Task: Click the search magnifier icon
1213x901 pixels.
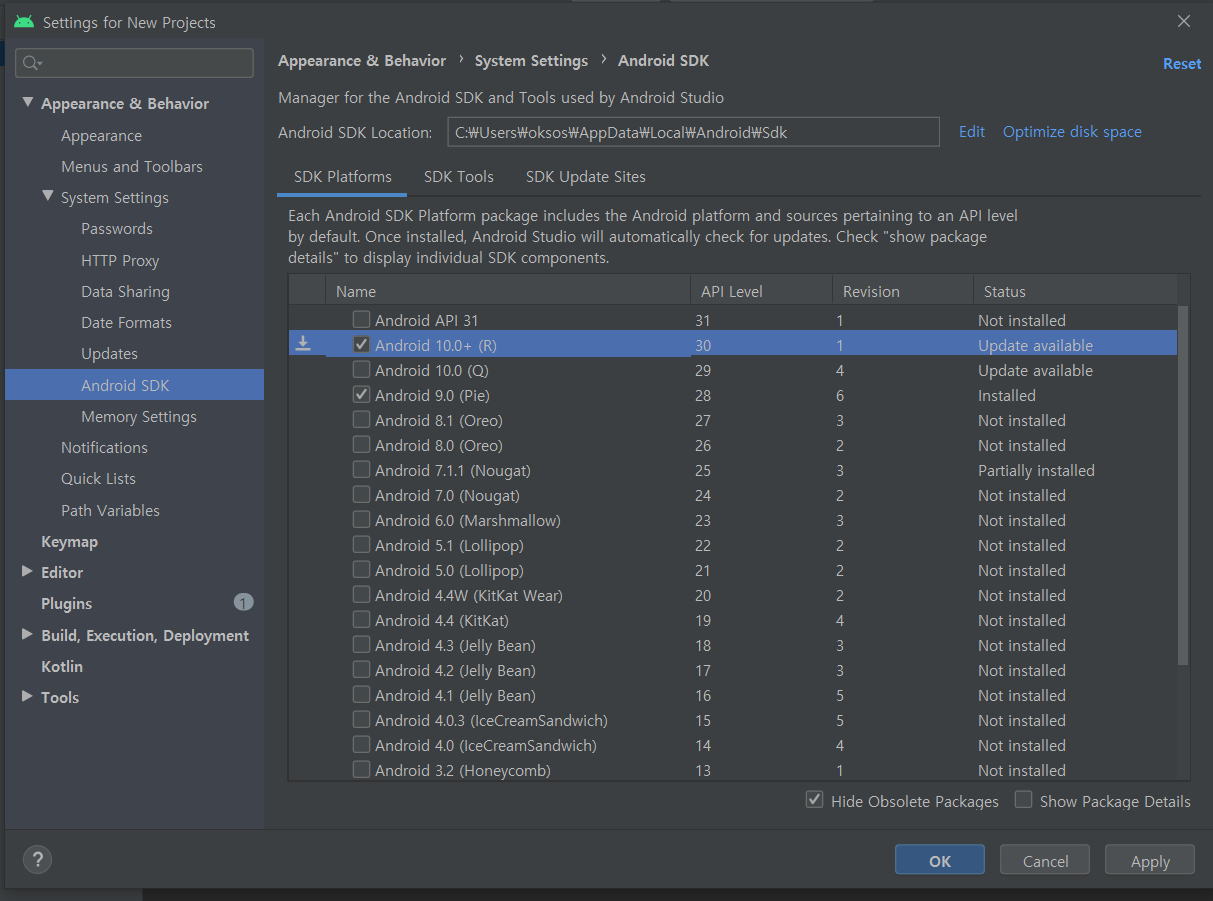Action: [x=31, y=63]
